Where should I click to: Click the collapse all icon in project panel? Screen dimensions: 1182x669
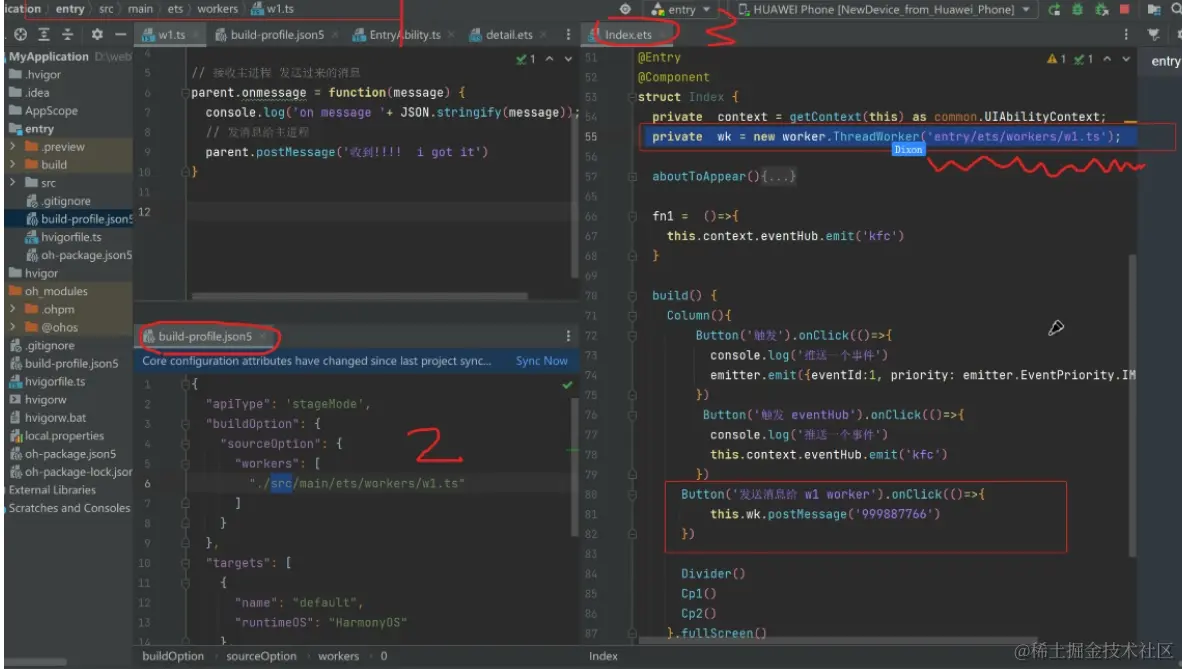(67, 34)
